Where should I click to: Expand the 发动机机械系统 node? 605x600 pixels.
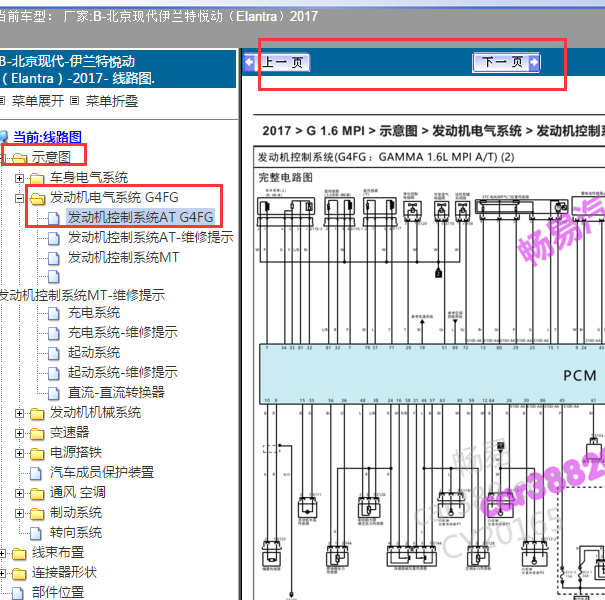point(19,414)
